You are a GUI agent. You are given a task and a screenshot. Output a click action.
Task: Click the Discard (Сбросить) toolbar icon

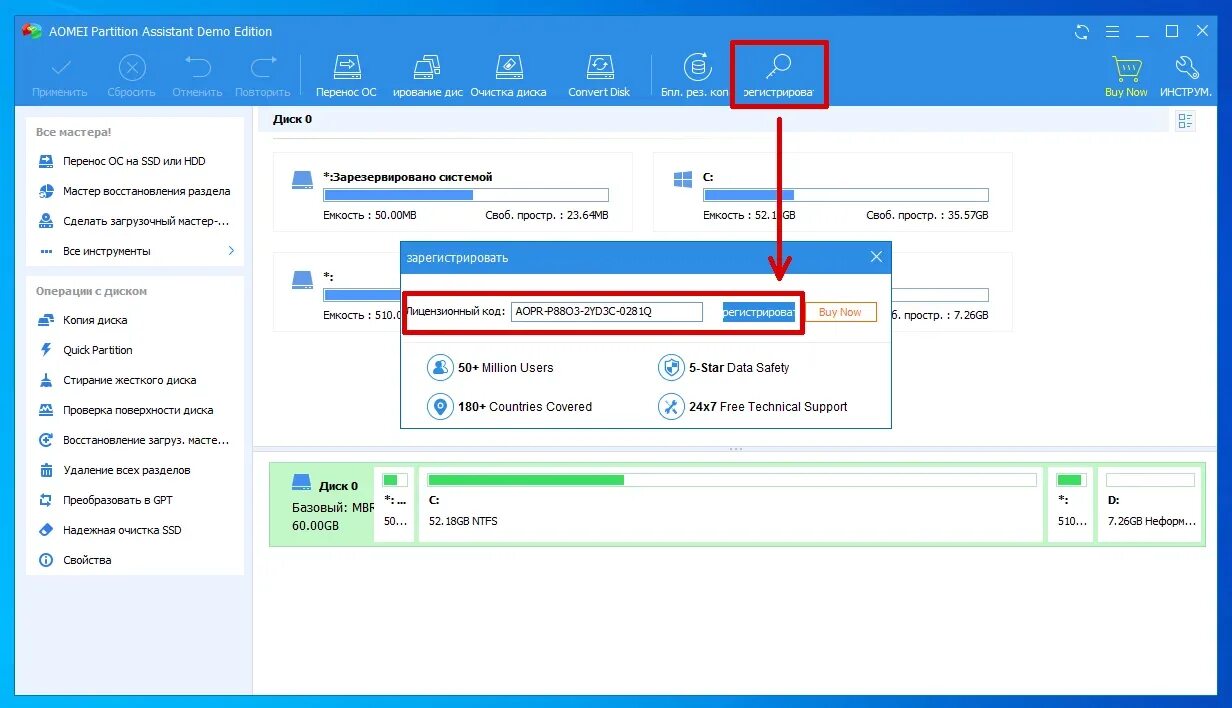tap(132, 68)
